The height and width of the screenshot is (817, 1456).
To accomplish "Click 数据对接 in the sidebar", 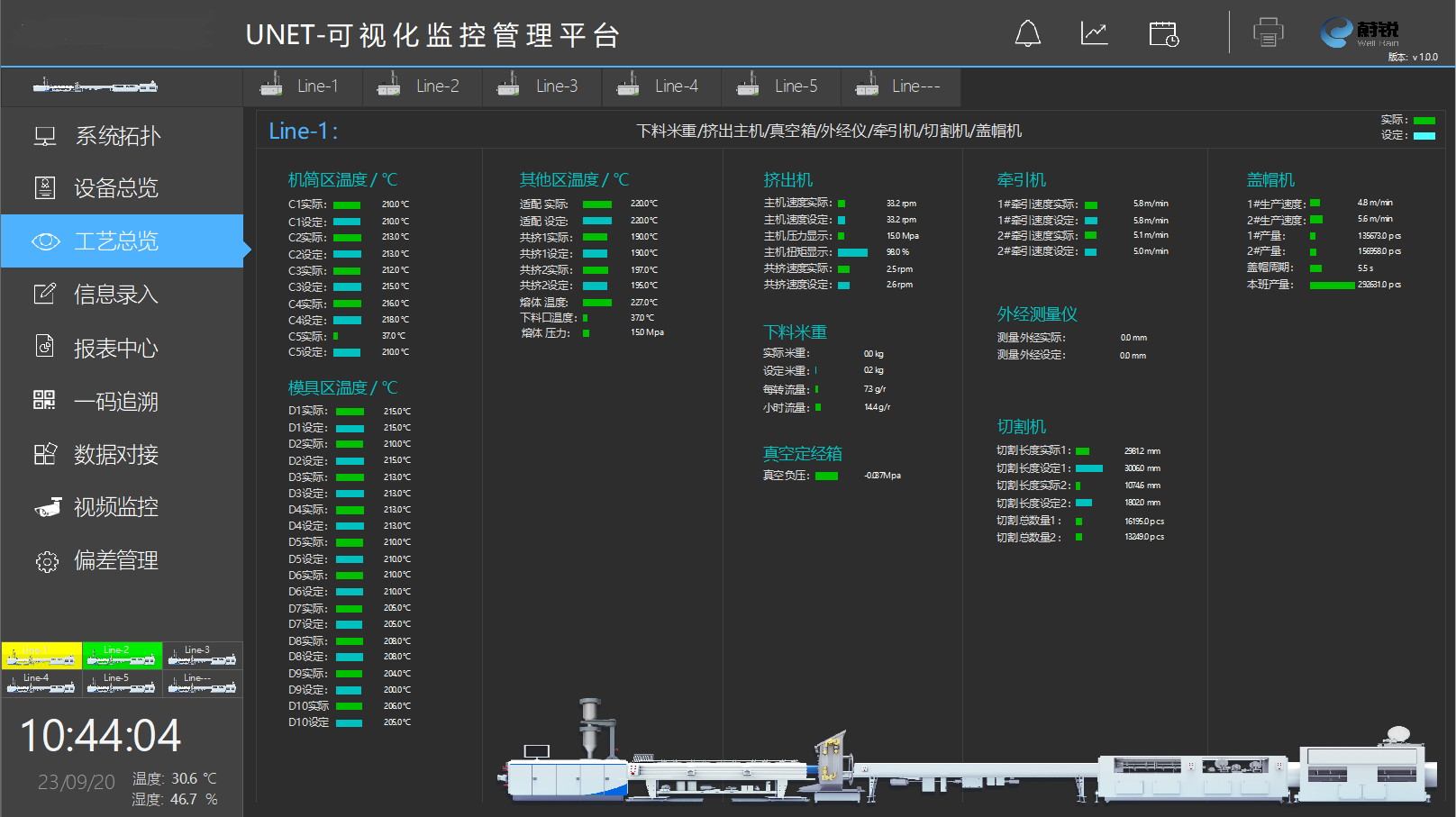I will click(115, 455).
